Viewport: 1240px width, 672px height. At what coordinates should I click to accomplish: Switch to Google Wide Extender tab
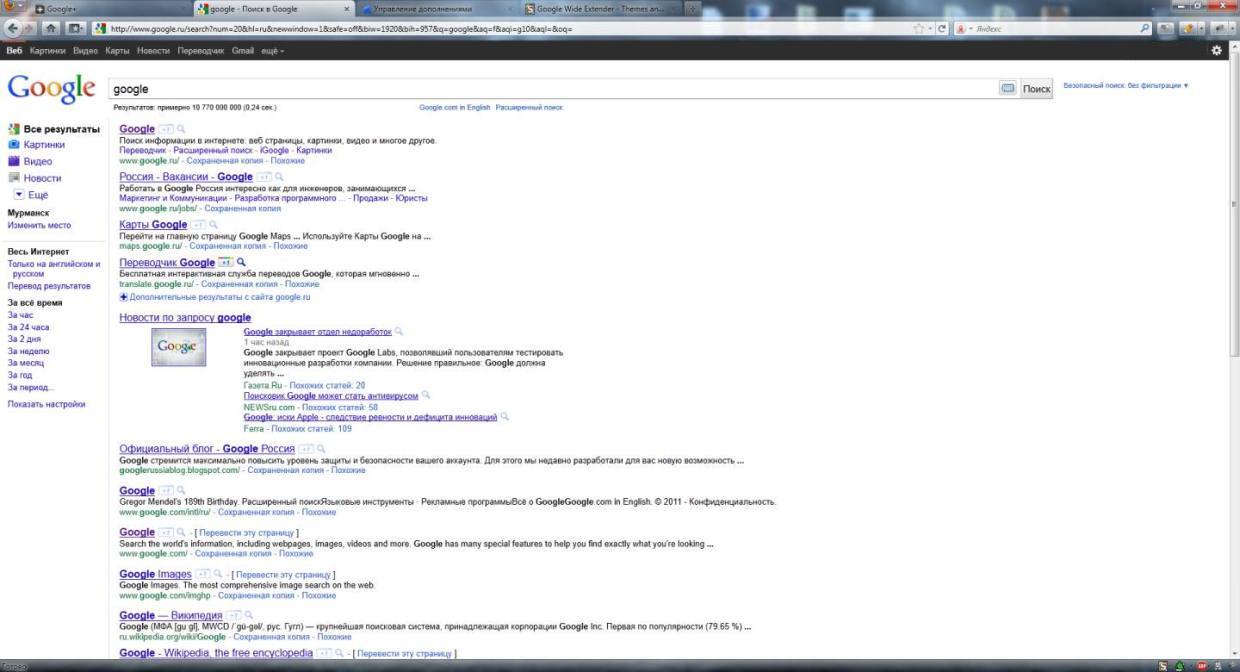[x=603, y=9]
